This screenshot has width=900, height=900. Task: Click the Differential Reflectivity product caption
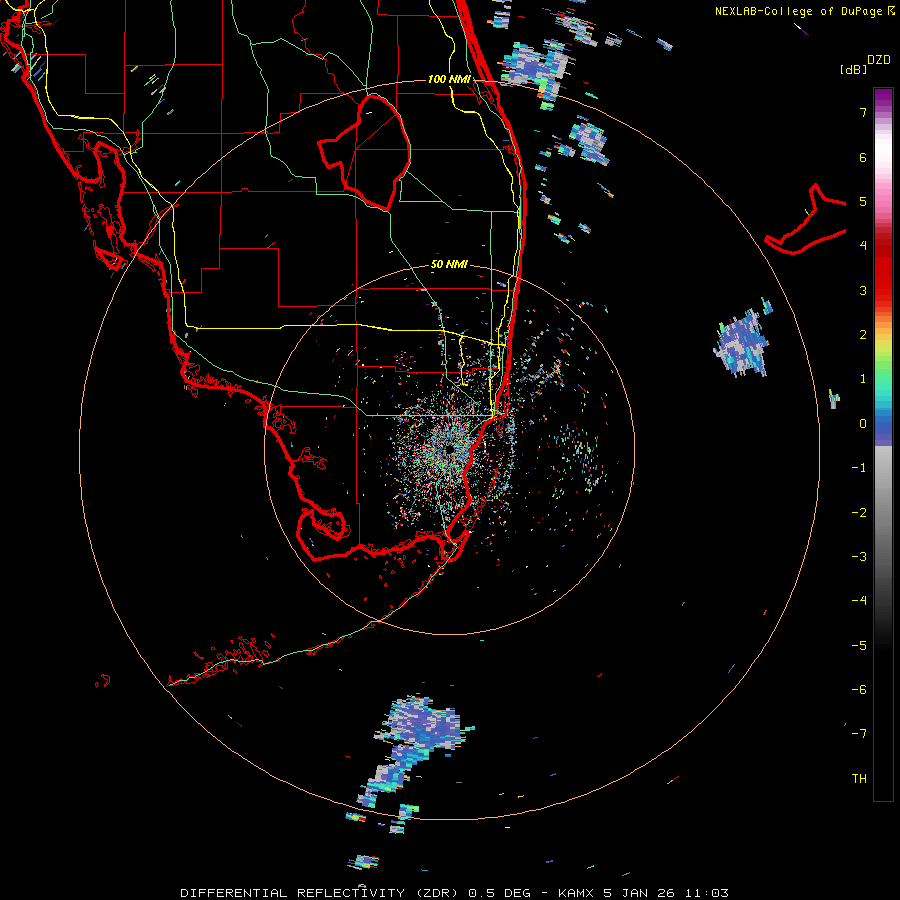(x=454, y=893)
